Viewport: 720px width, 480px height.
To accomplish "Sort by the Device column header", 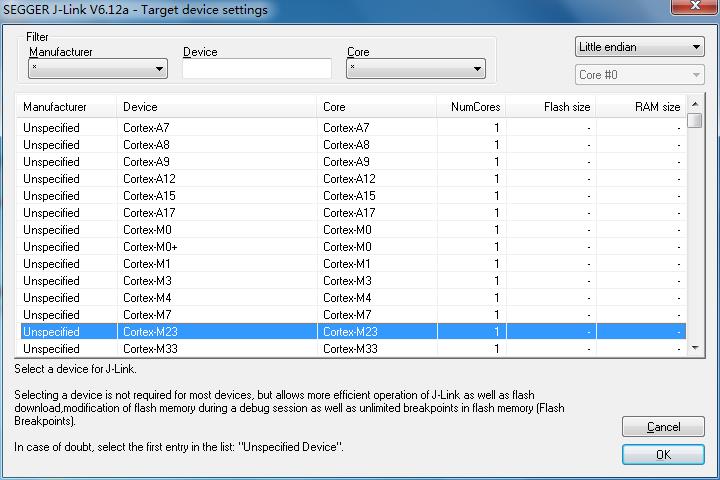I will click(x=217, y=107).
